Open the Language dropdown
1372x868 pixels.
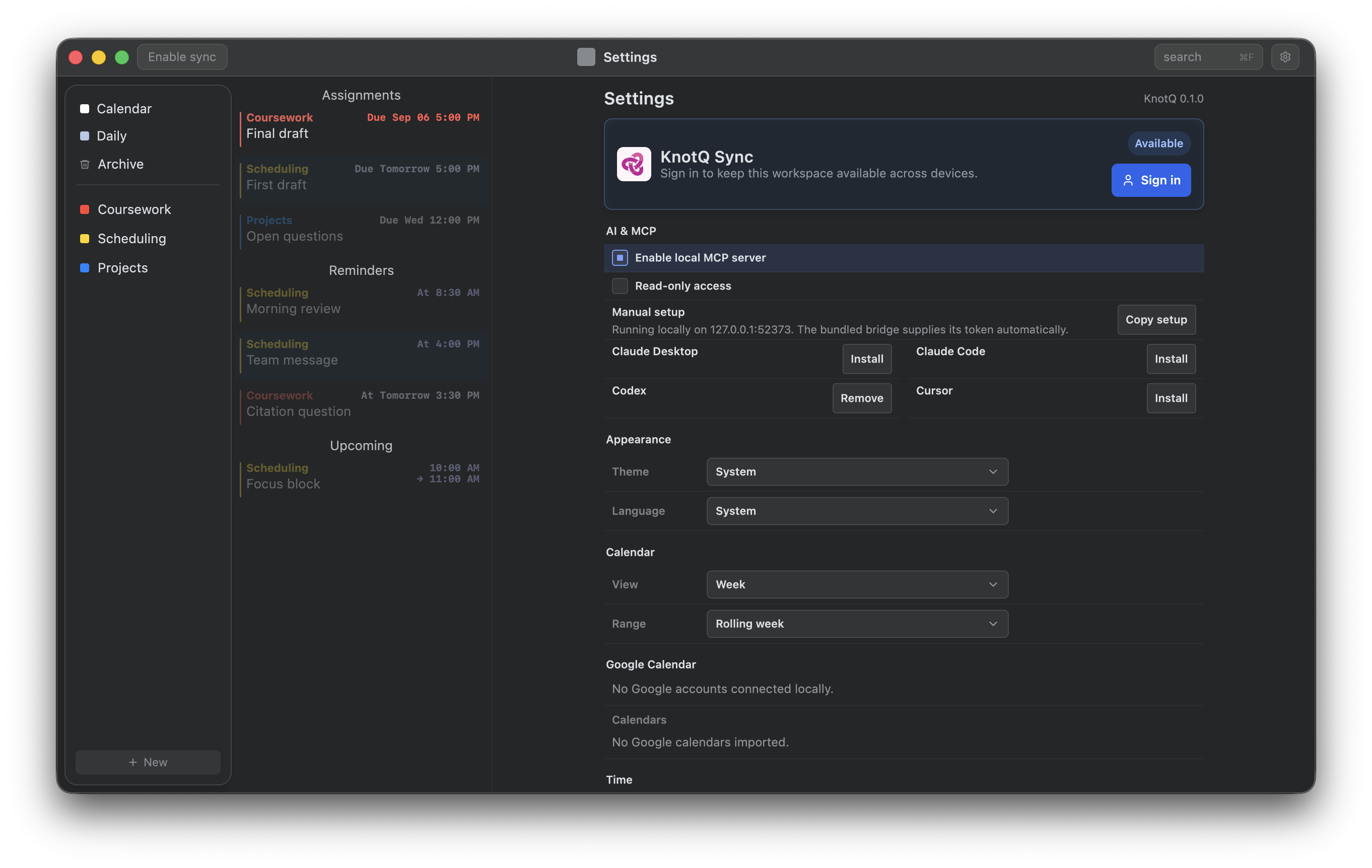click(x=857, y=511)
